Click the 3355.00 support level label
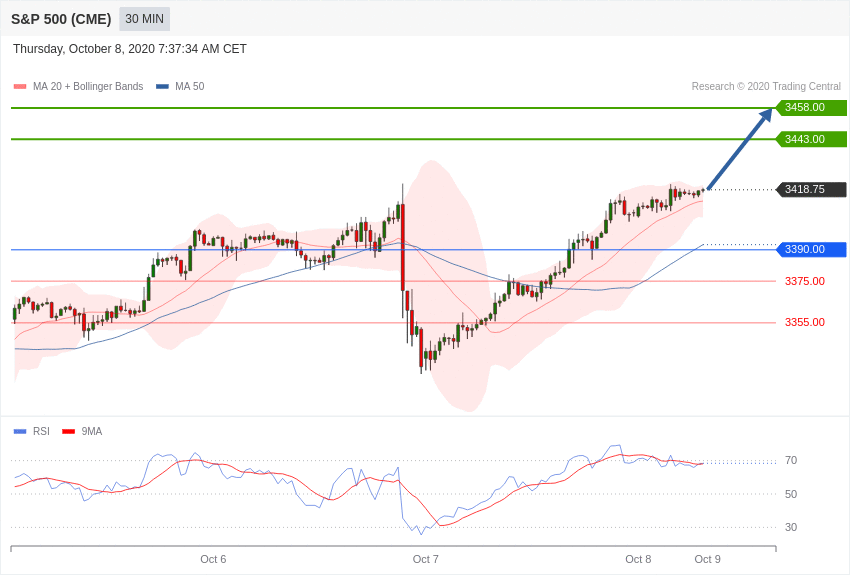 [x=804, y=322]
